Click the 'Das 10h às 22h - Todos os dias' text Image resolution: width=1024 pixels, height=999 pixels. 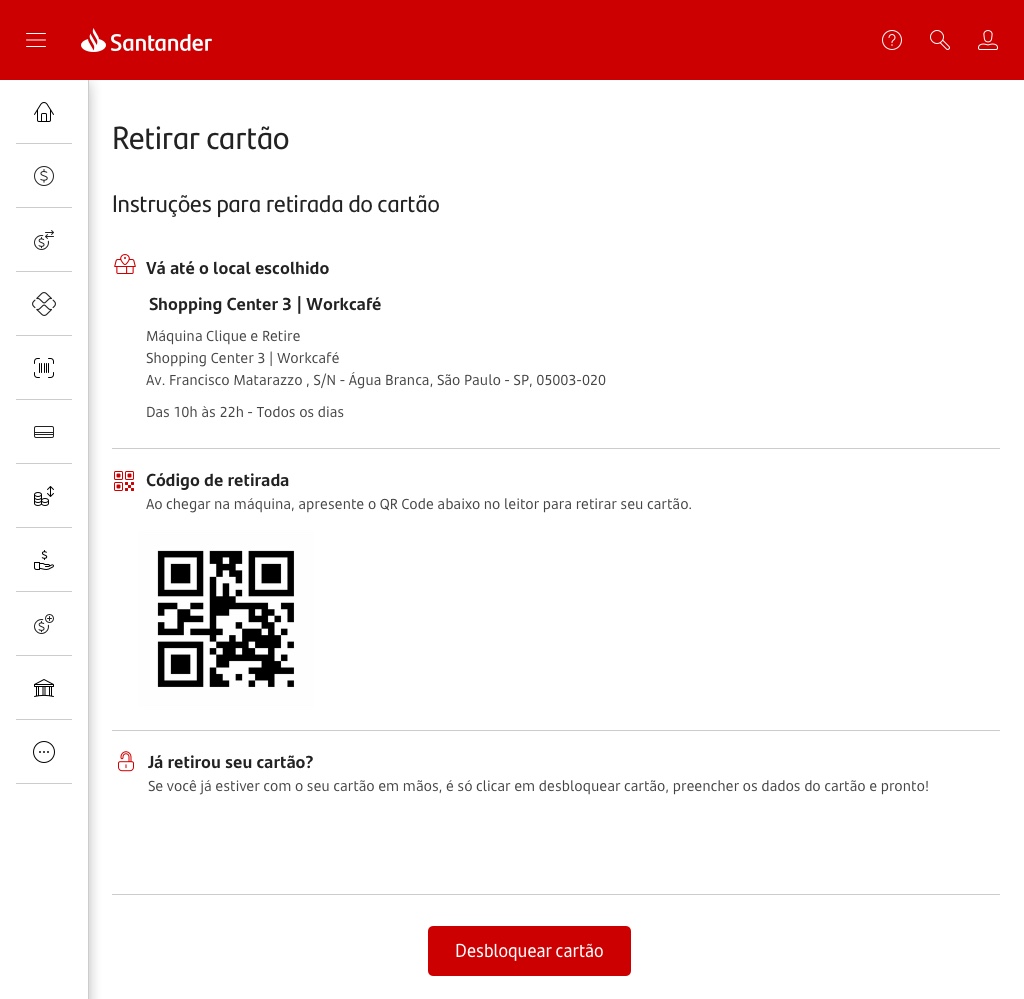tap(245, 412)
